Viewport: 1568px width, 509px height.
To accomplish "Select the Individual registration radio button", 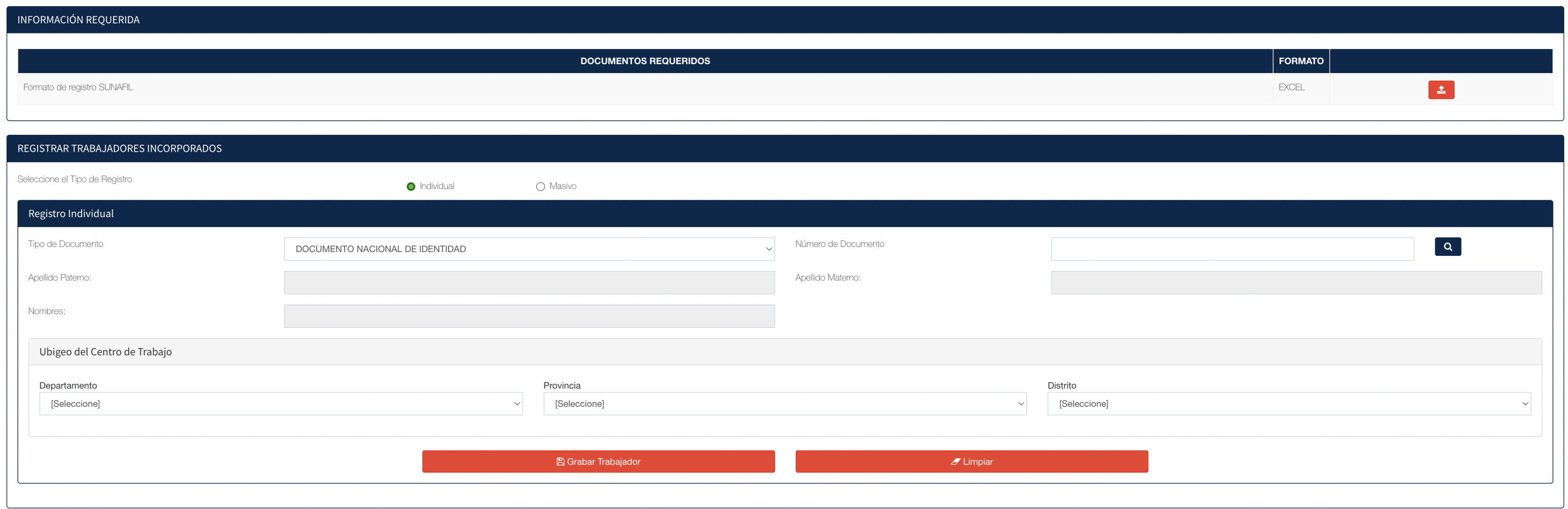I will coord(411,186).
